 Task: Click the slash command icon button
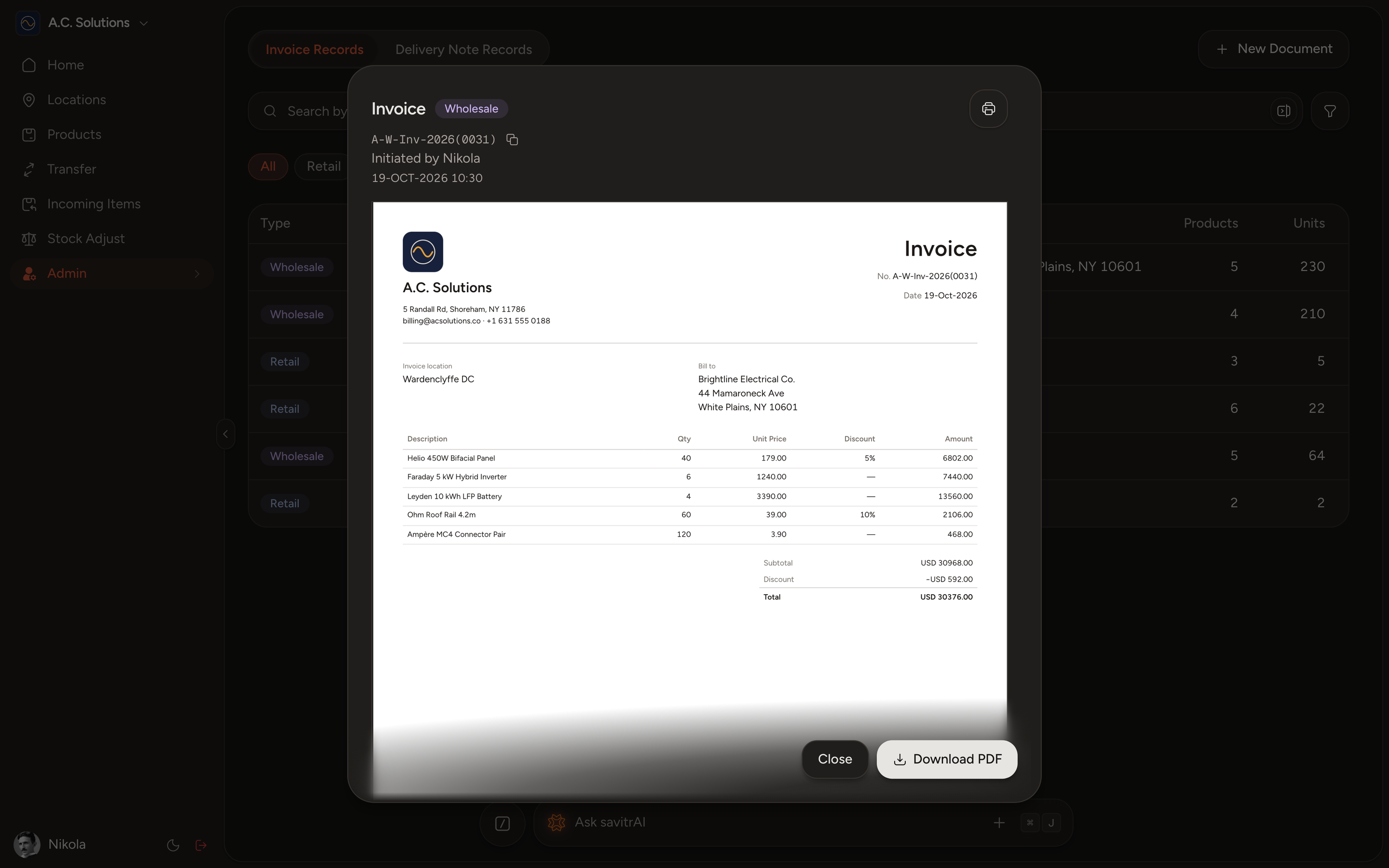pyautogui.click(x=502, y=823)
